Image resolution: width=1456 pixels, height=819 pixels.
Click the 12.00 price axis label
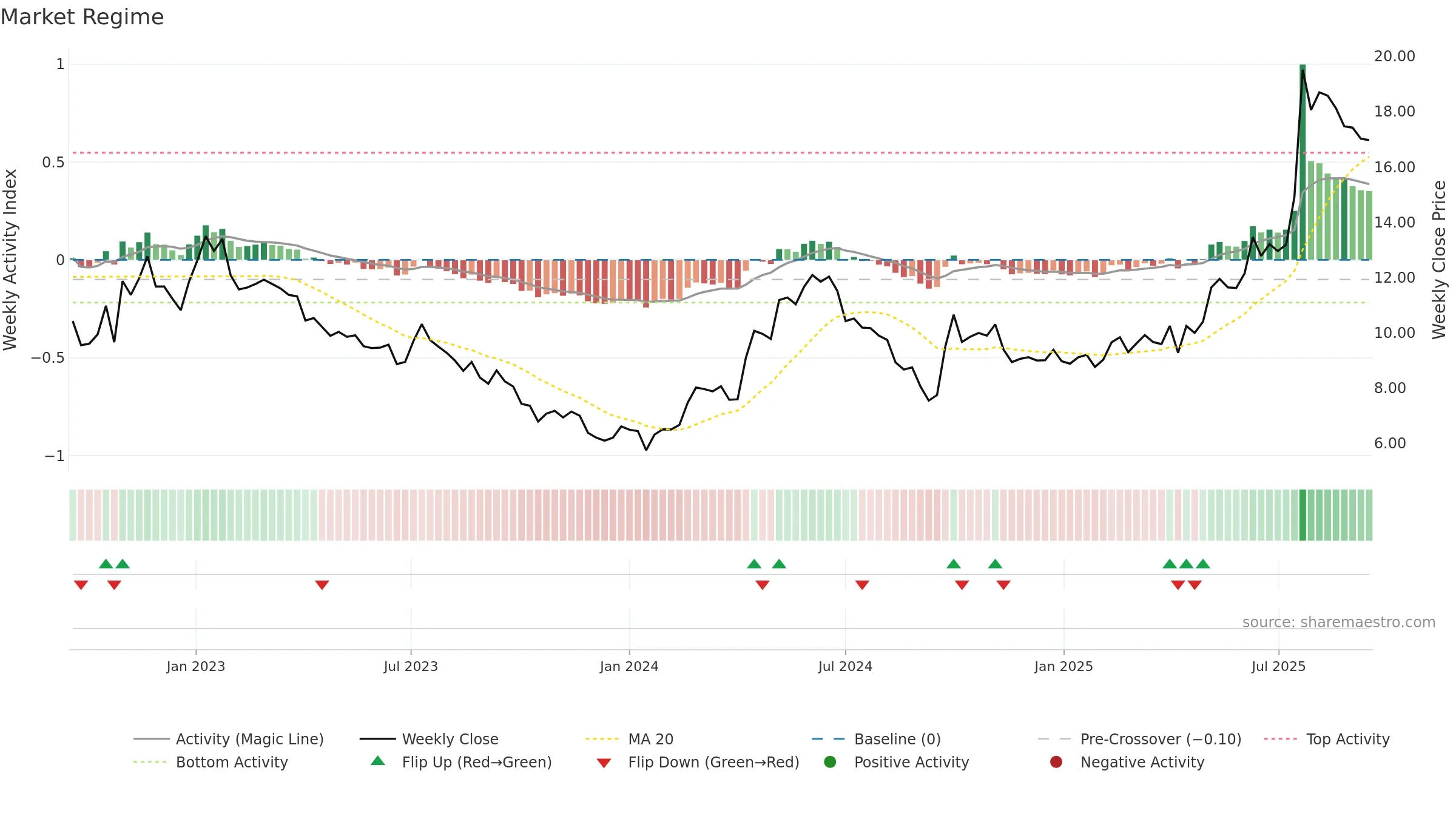[1394, 277]
